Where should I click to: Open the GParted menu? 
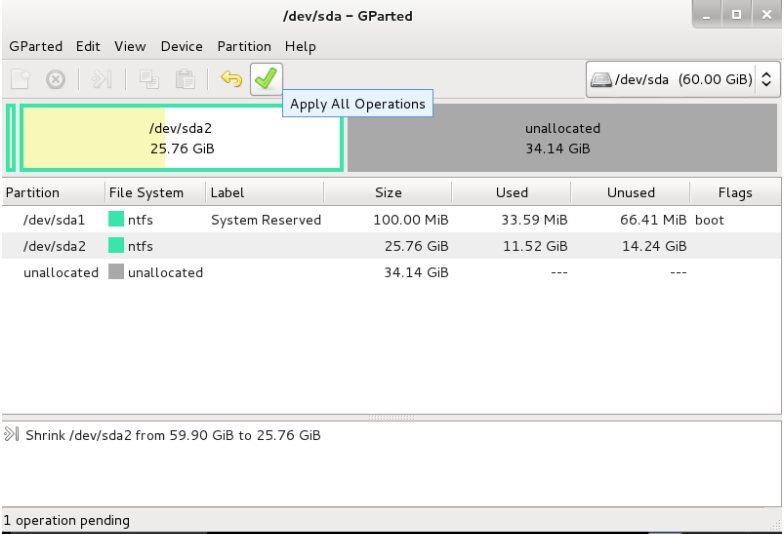click(36, 46)
